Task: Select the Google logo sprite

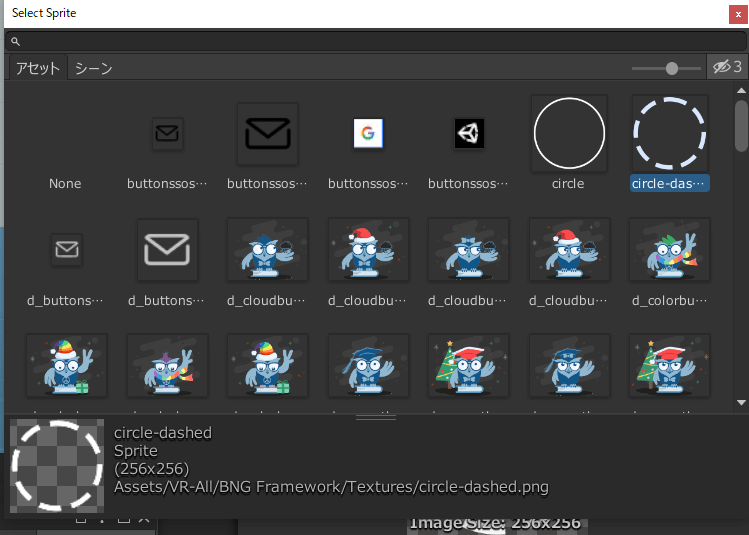Action: [368, 133]
